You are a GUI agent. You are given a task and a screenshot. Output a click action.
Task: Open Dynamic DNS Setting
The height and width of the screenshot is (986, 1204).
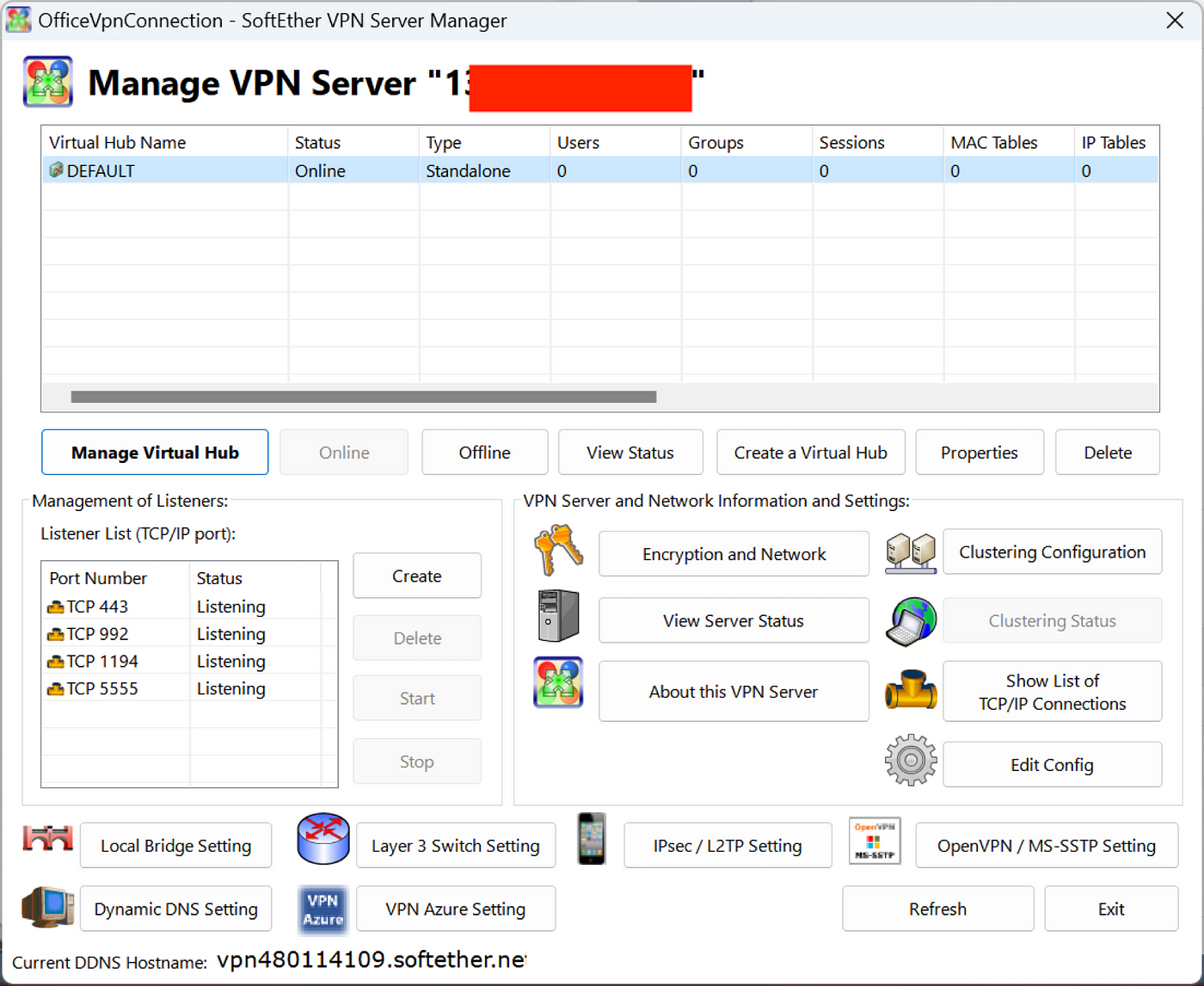(x=175, y=909)
